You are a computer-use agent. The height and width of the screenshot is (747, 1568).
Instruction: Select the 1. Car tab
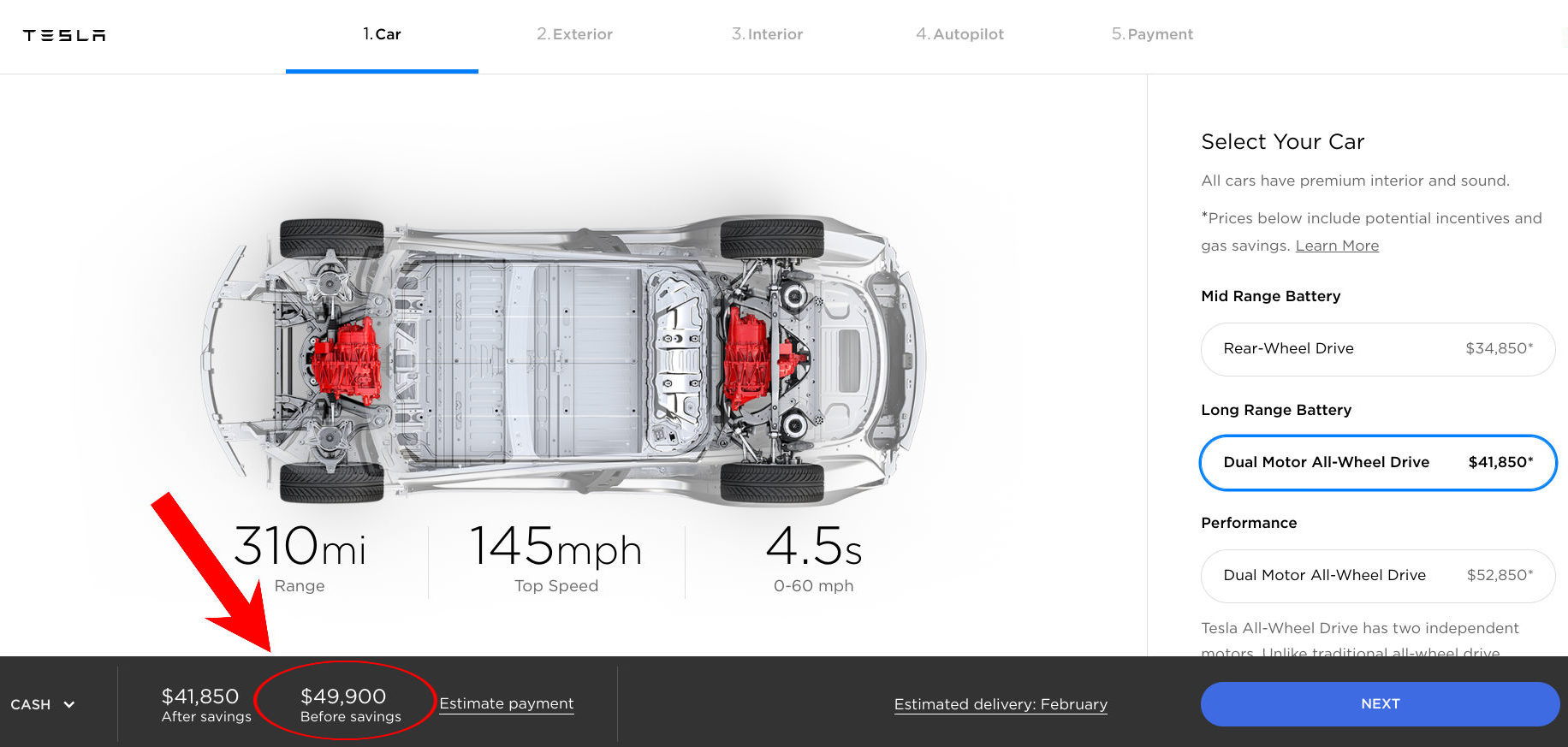pos(382,34)
